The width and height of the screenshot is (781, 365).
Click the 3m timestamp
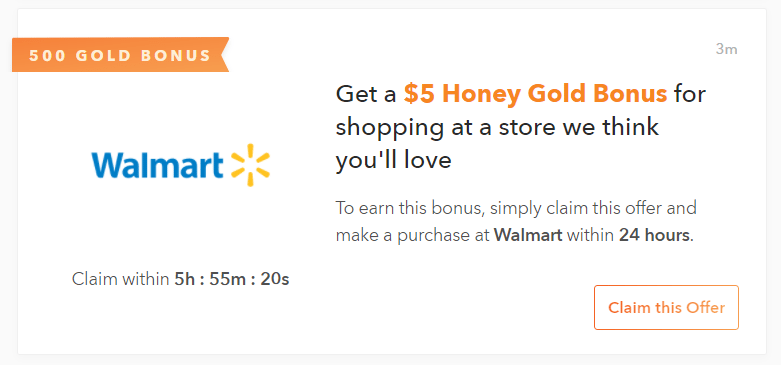click(726, 49)
